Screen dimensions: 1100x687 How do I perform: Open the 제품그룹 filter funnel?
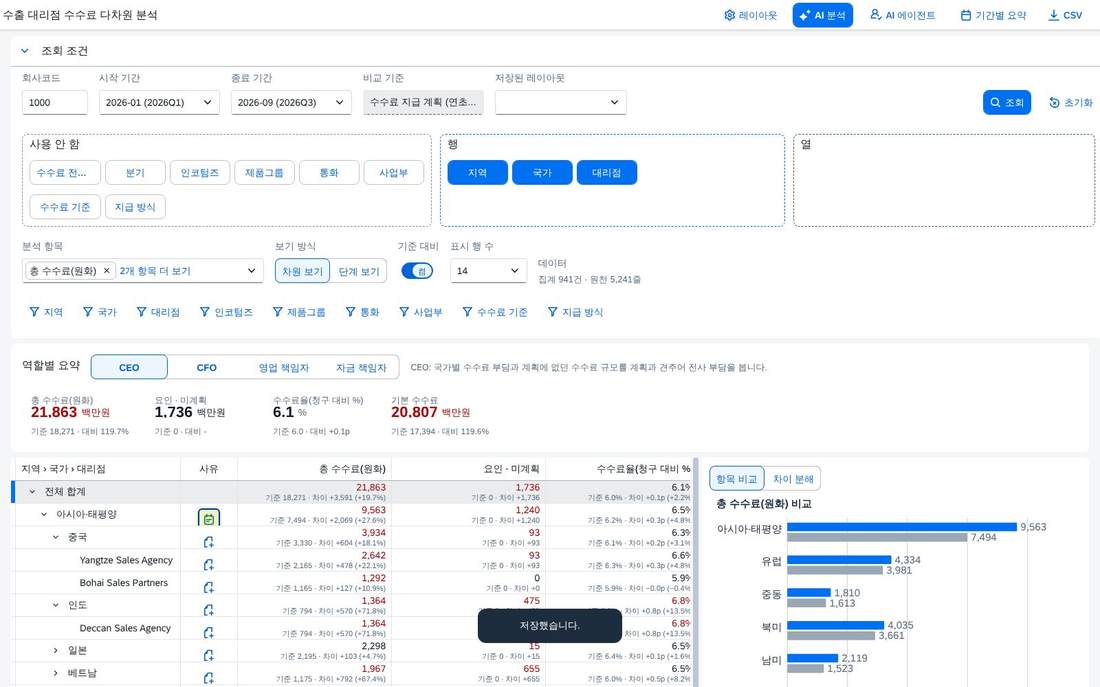pos(278,312)
